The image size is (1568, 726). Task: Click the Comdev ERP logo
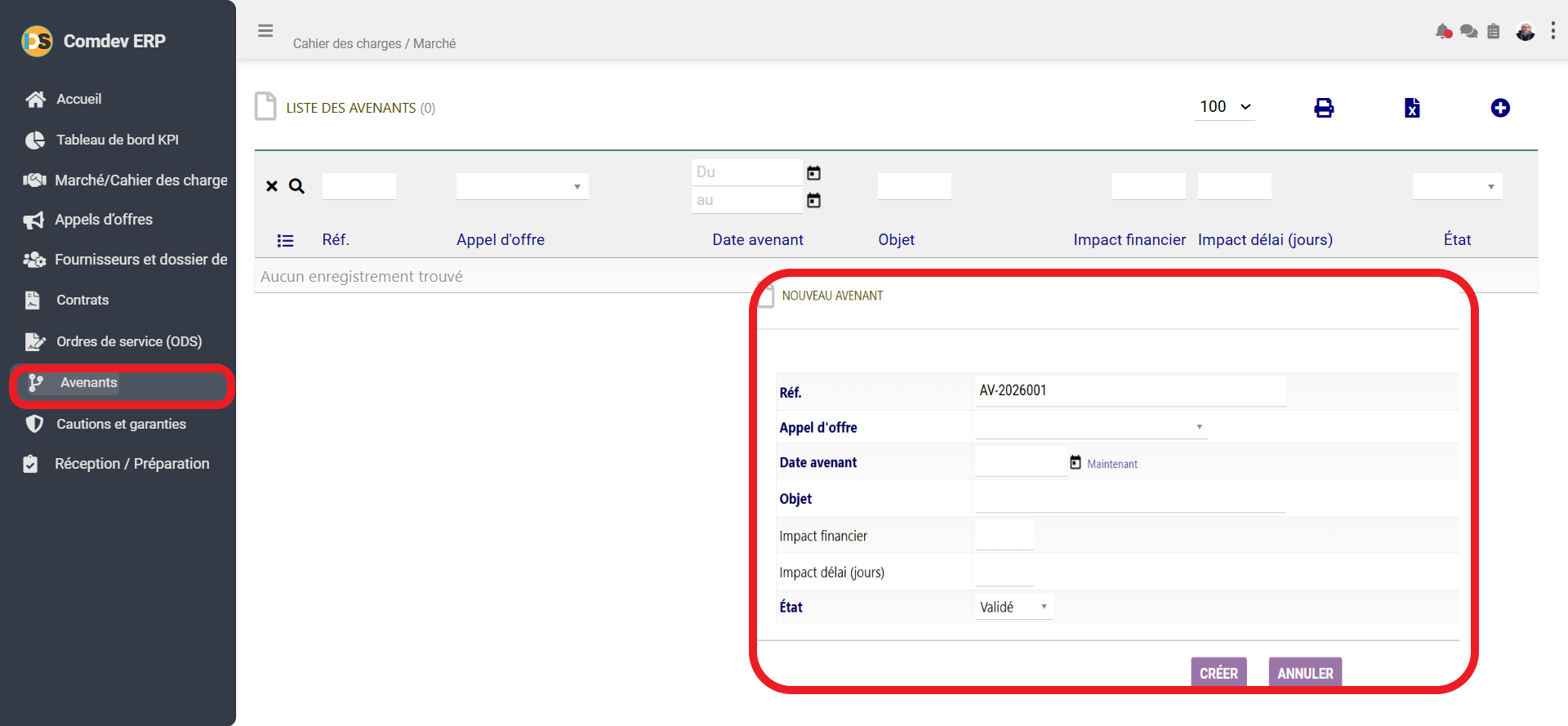[x=38, y=41]
